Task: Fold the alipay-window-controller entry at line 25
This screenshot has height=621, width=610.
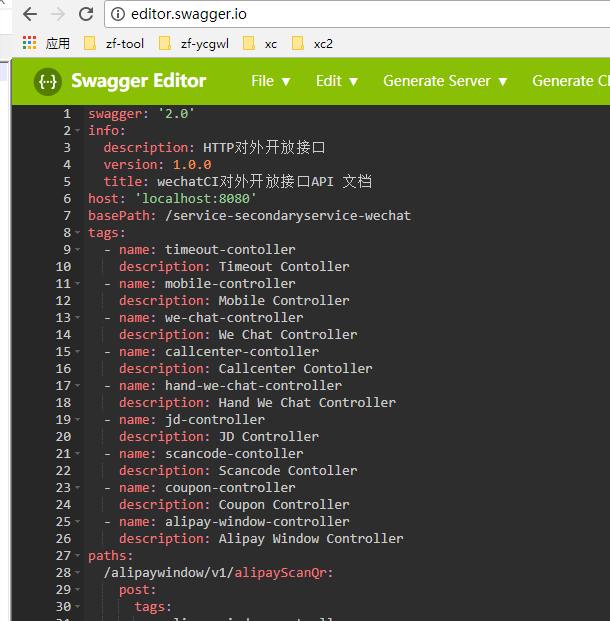Action: (x=78, y=522)
